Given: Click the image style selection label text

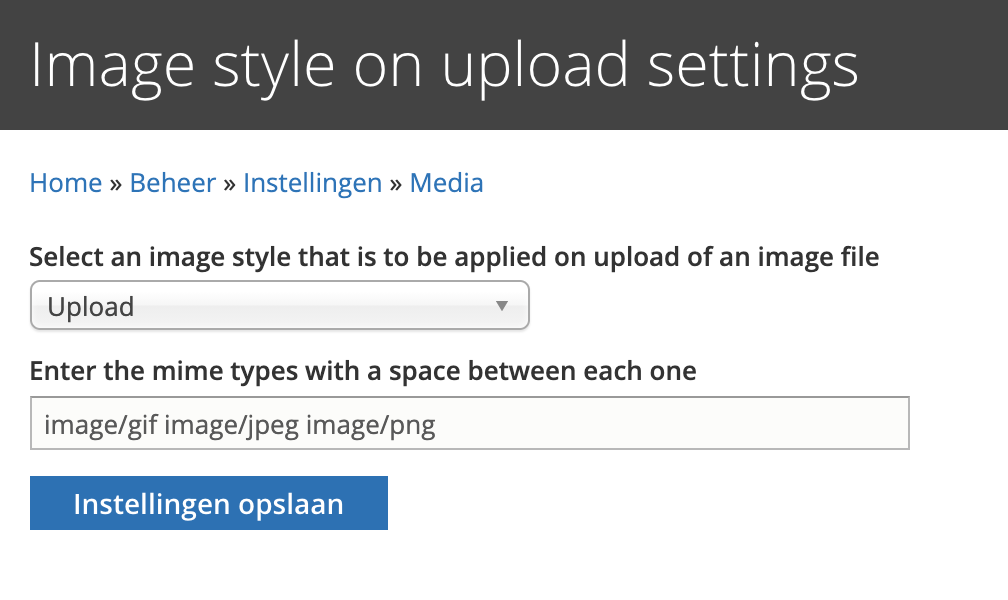Looking at the screenshot, I should (x=454, y=257).
